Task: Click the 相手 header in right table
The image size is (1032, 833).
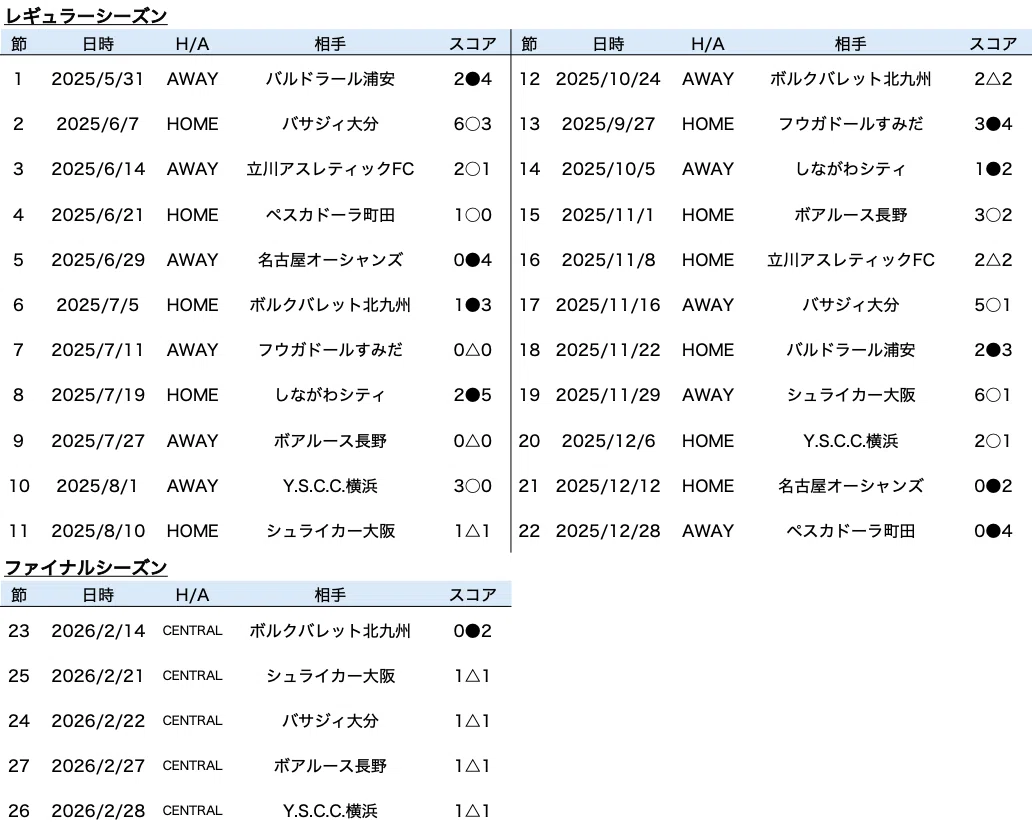Action: click(850, 43)
